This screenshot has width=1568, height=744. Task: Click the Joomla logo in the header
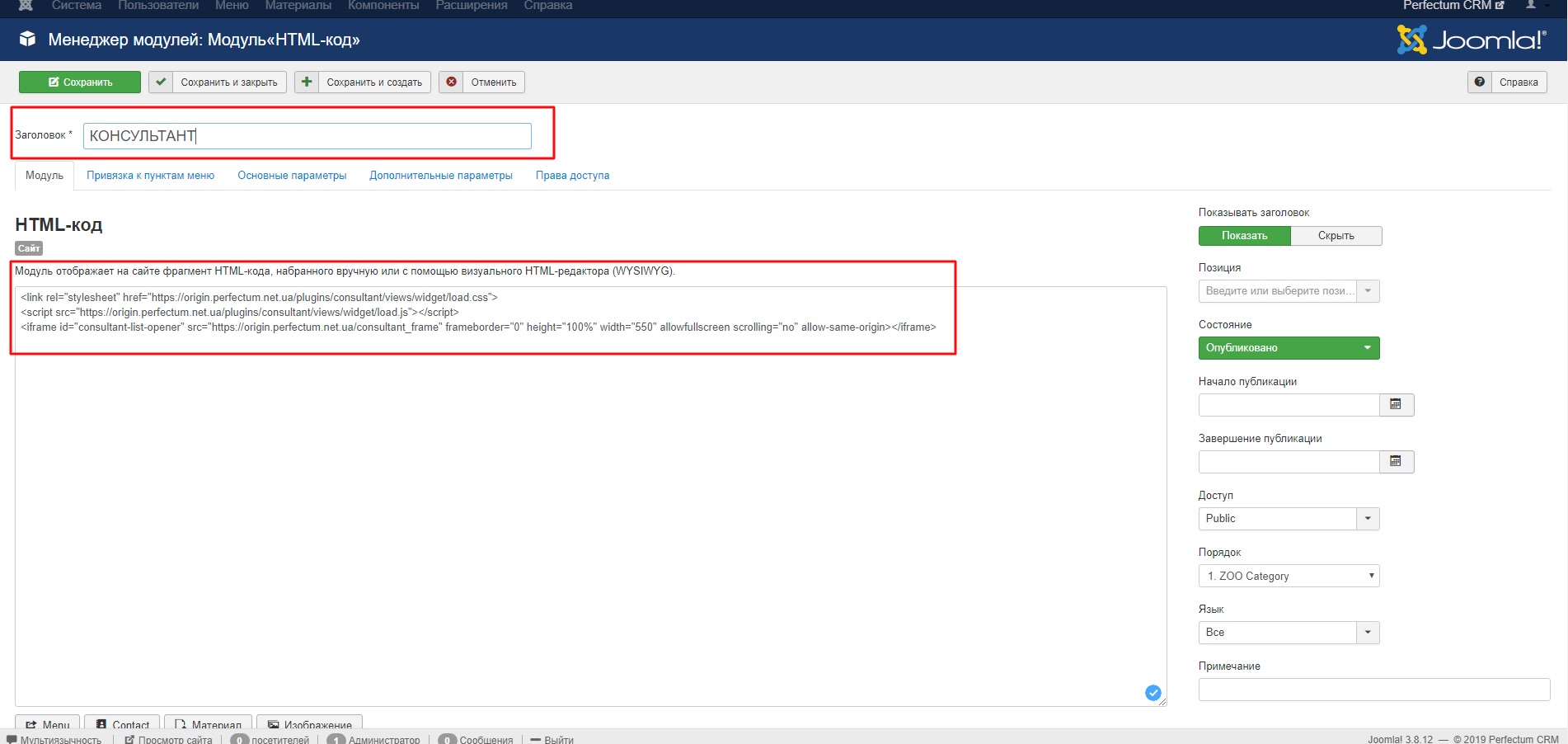[x=1471, y=40]
